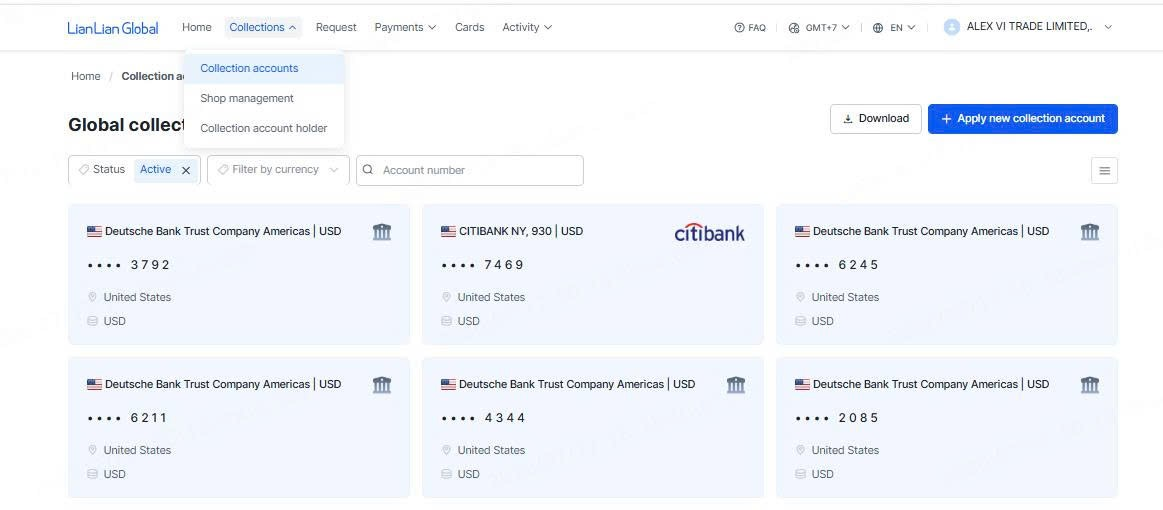This screenshot has width=1163, height=510.
Task: Expand the Activity dropdown menu
Action: click(527, 27)
